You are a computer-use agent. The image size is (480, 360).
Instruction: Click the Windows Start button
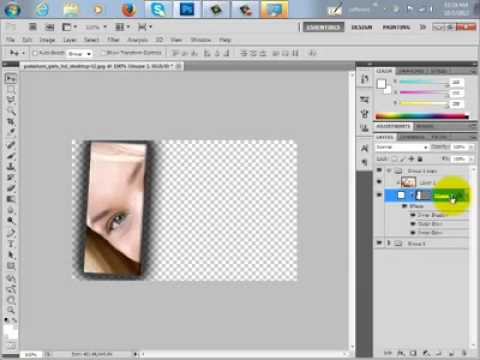coord(12,9)
